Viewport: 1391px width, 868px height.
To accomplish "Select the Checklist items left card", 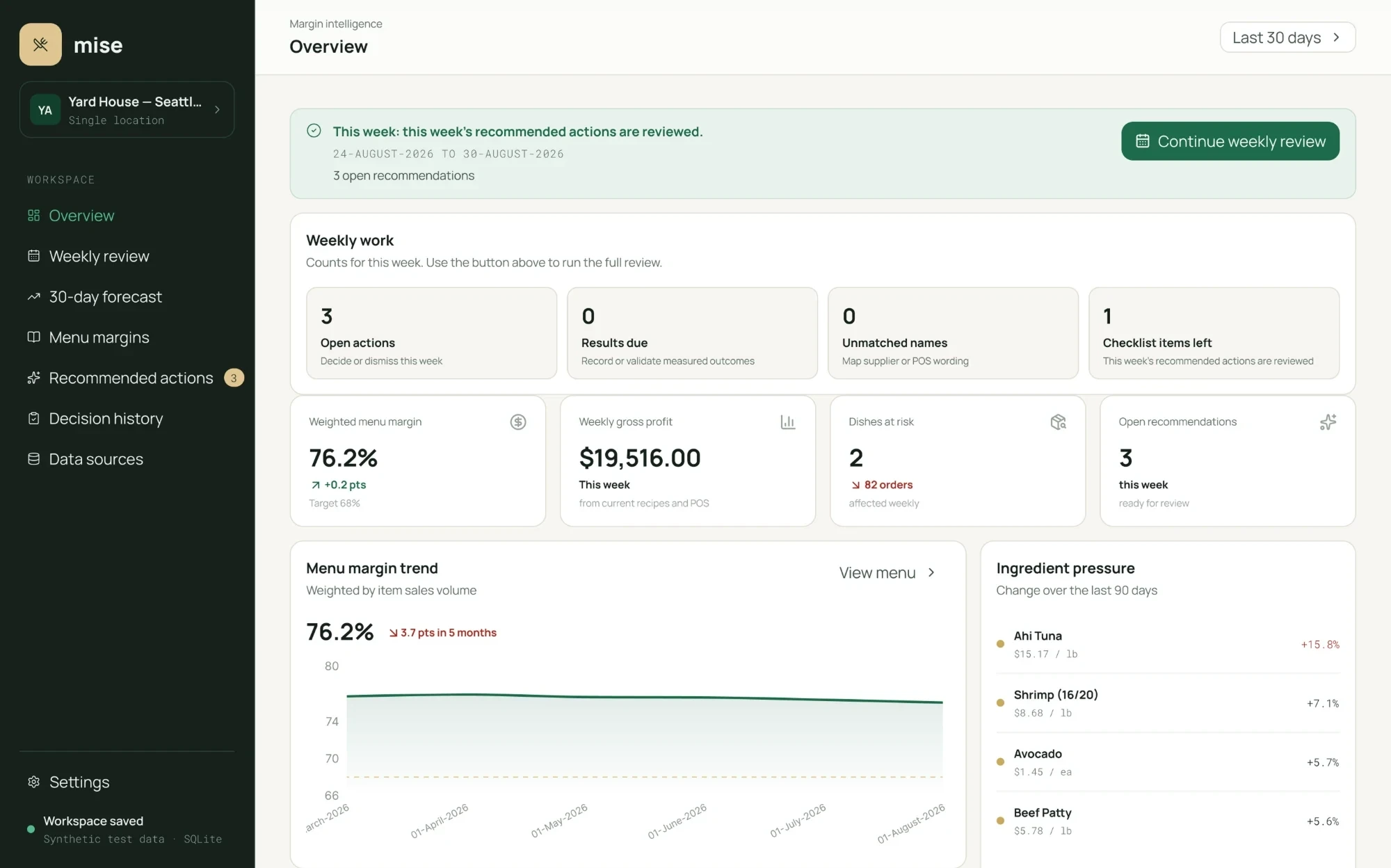I will (x=1214, y=333).
